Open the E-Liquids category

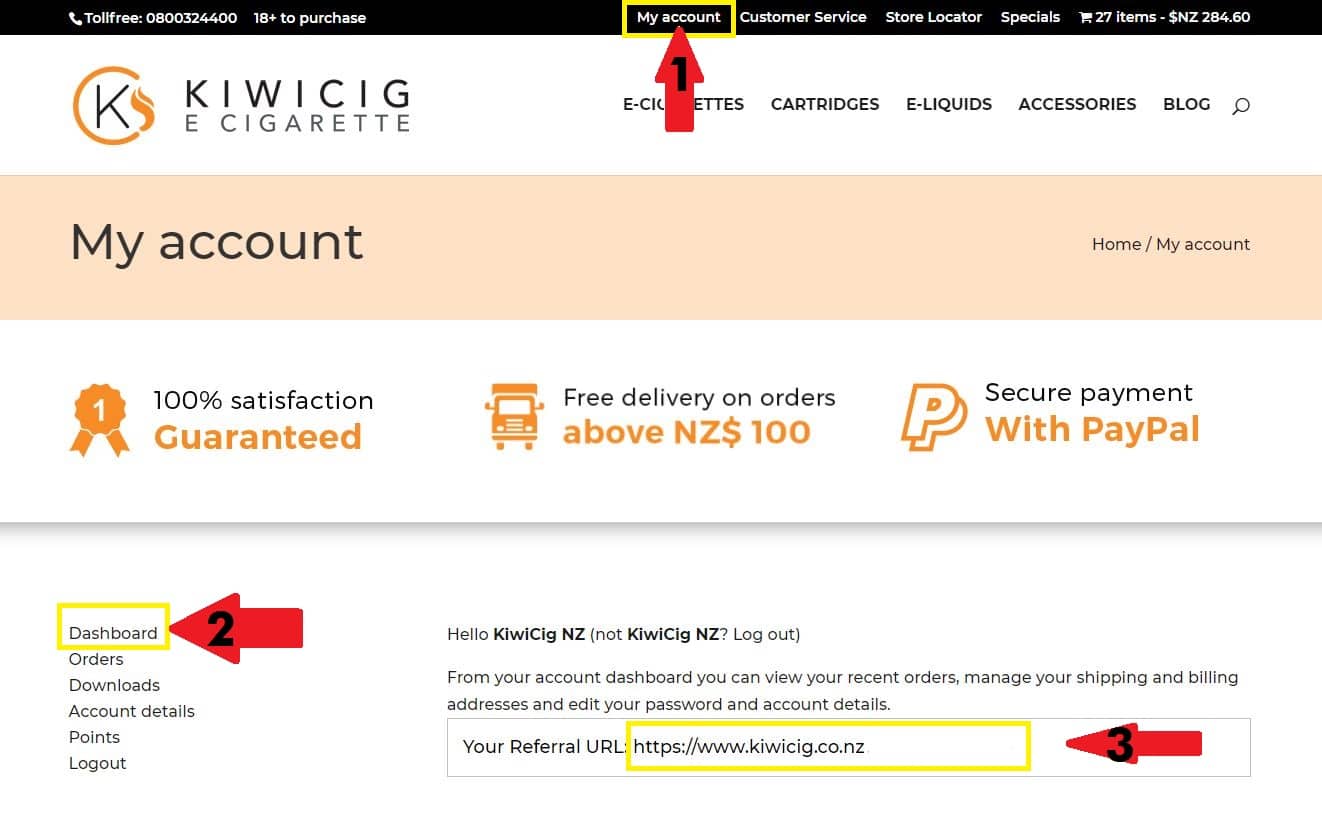pos(949,104)
